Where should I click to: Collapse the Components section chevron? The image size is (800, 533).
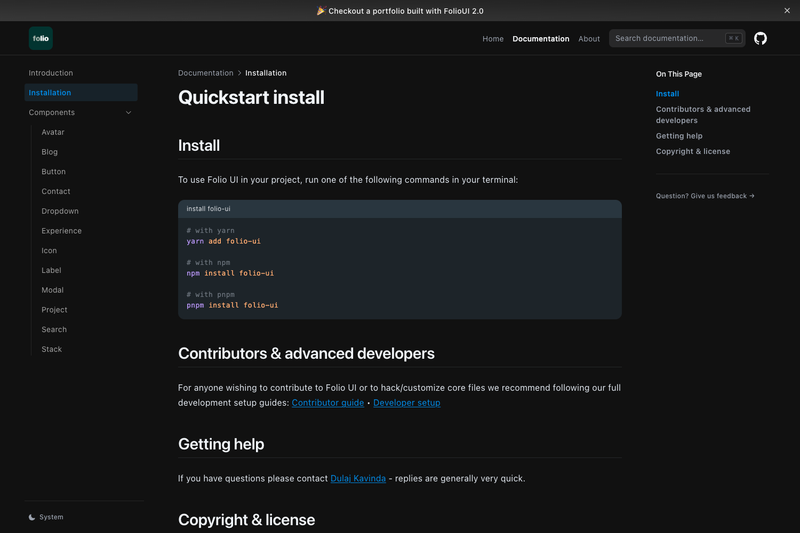[x=129, y=113]
